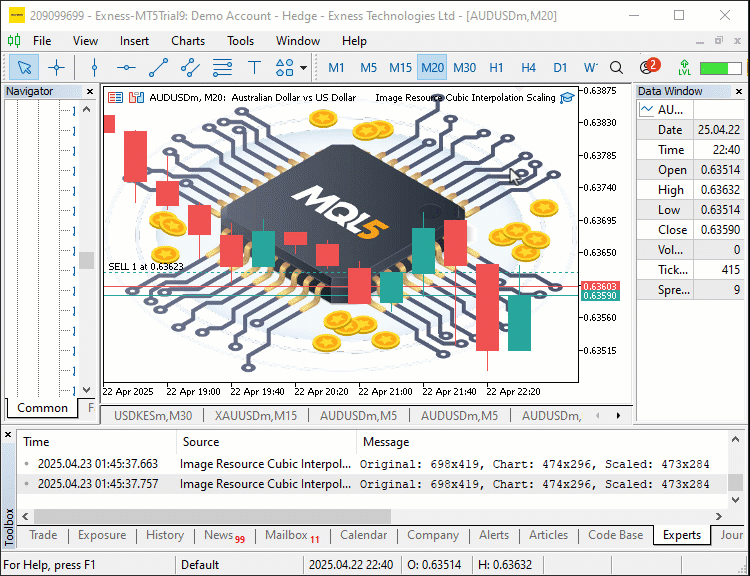
Task: Switch to M1 timeframe
Action: point(336,67)
